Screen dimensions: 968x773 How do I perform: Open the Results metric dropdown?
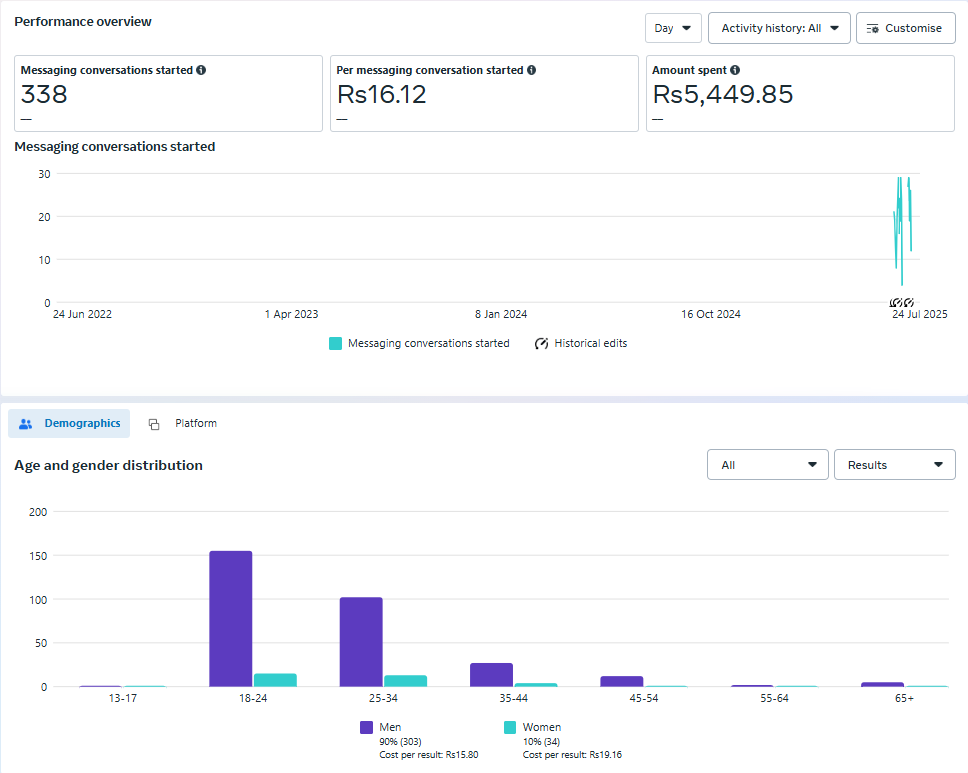coord(894,465)
